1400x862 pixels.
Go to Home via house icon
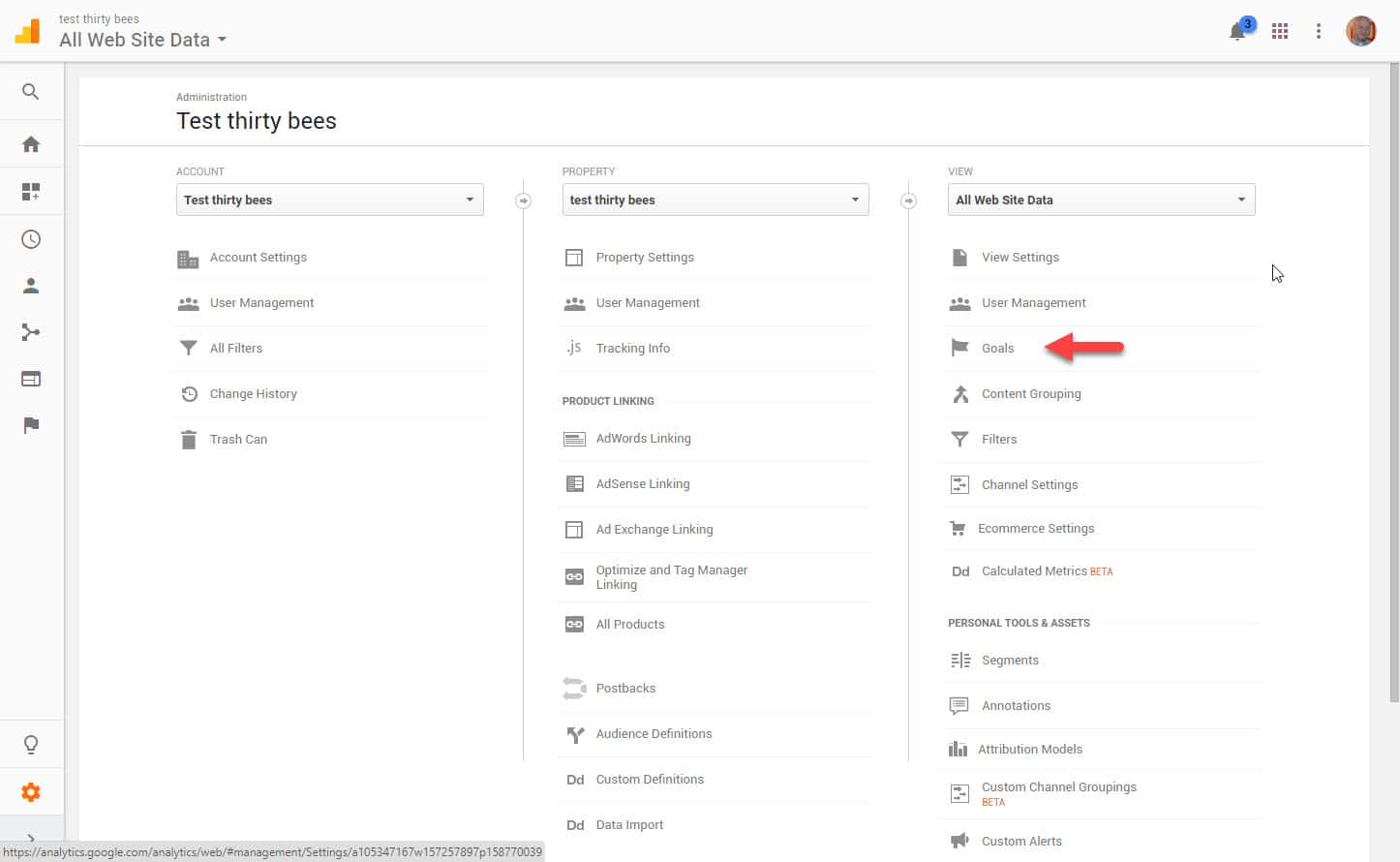(31, 144)
